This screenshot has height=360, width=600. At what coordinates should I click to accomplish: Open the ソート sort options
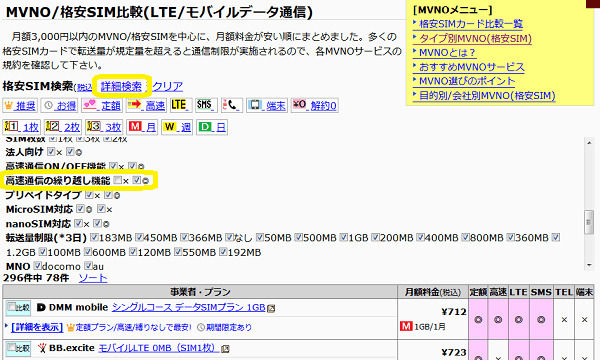pyautogui.click(x=93, y=278)
